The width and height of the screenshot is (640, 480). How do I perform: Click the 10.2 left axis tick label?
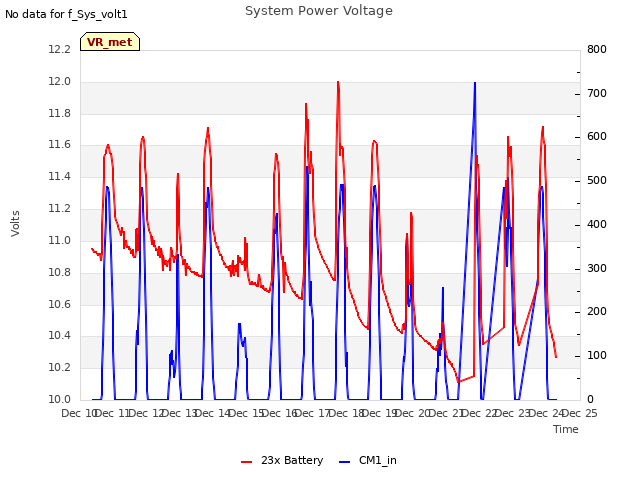60,367
